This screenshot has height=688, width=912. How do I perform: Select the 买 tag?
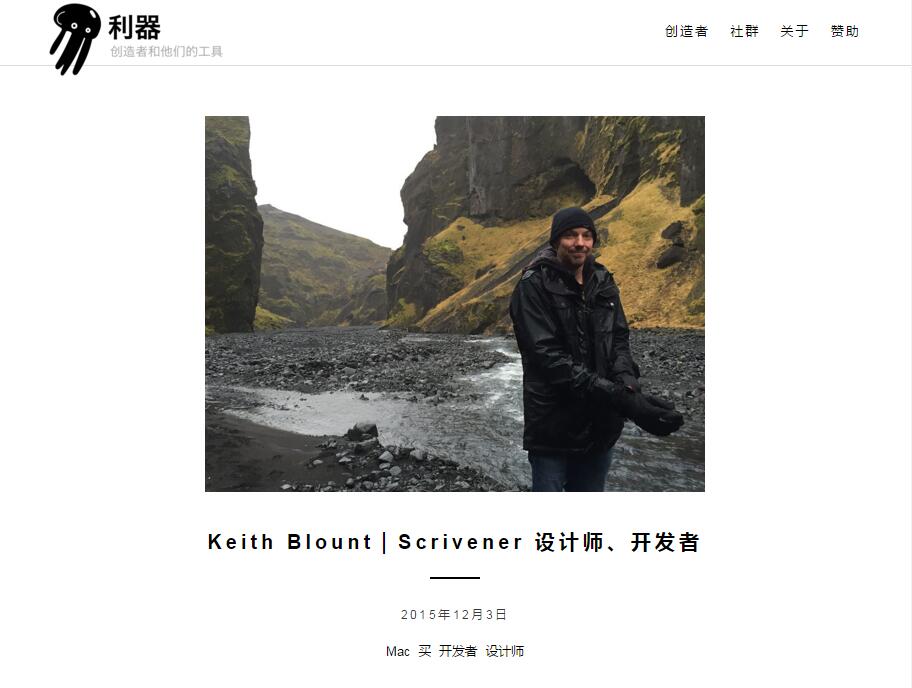pyautogui.click(x=425, y=651)
